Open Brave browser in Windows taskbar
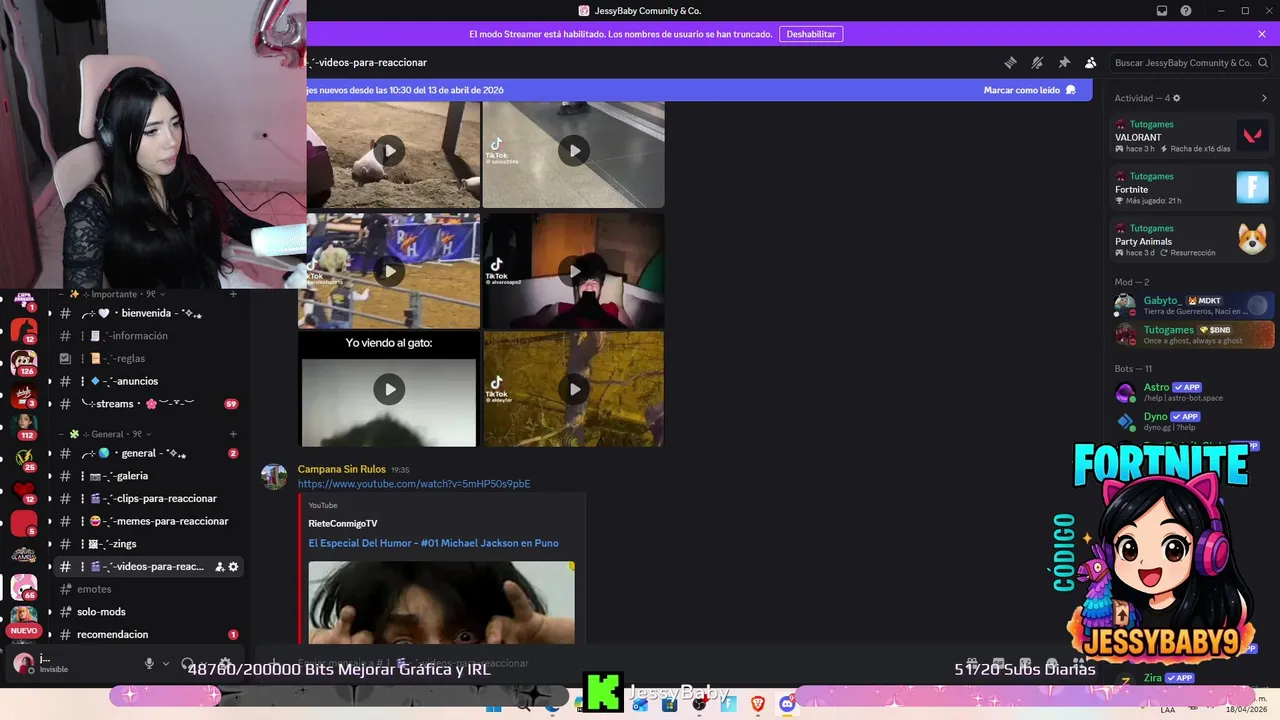Viewport: 1280px width, 720px height. click(757, 704)
